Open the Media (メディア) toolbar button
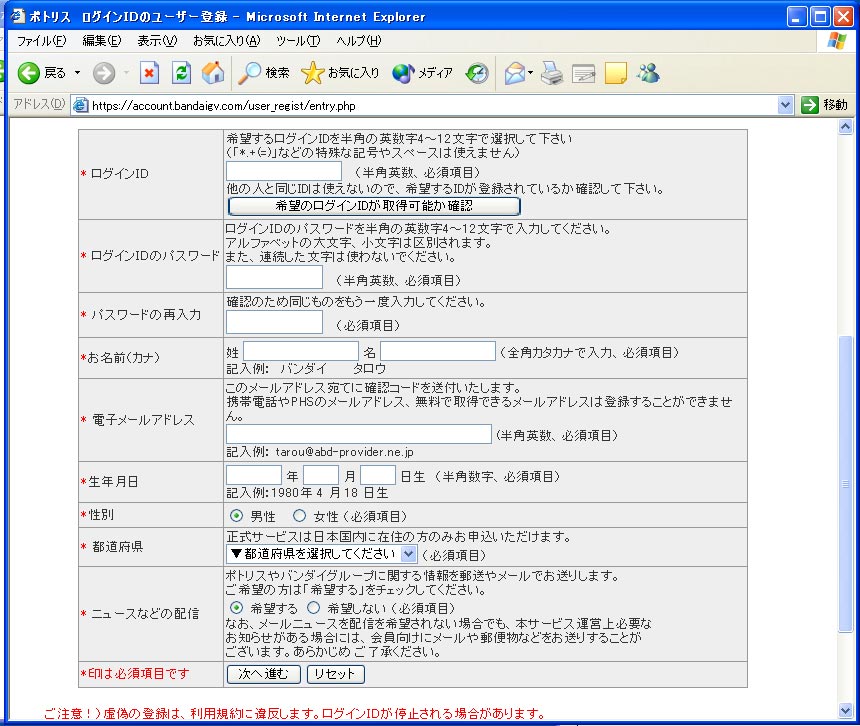860x726 pixels. coord(422,73)
